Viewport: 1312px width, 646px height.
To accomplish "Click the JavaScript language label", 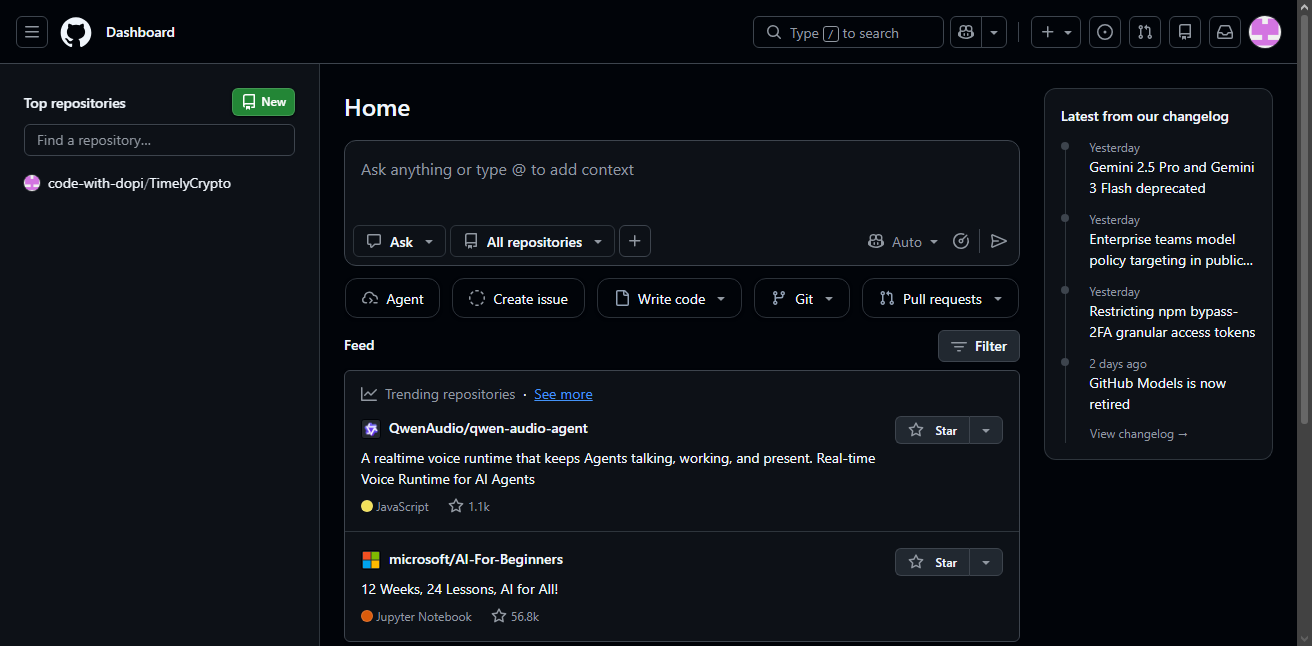I will 402,507.
